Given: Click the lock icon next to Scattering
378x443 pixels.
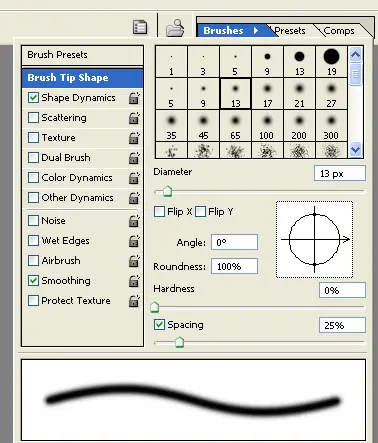Looking at the screenshot, I should (x=134, y=118).
